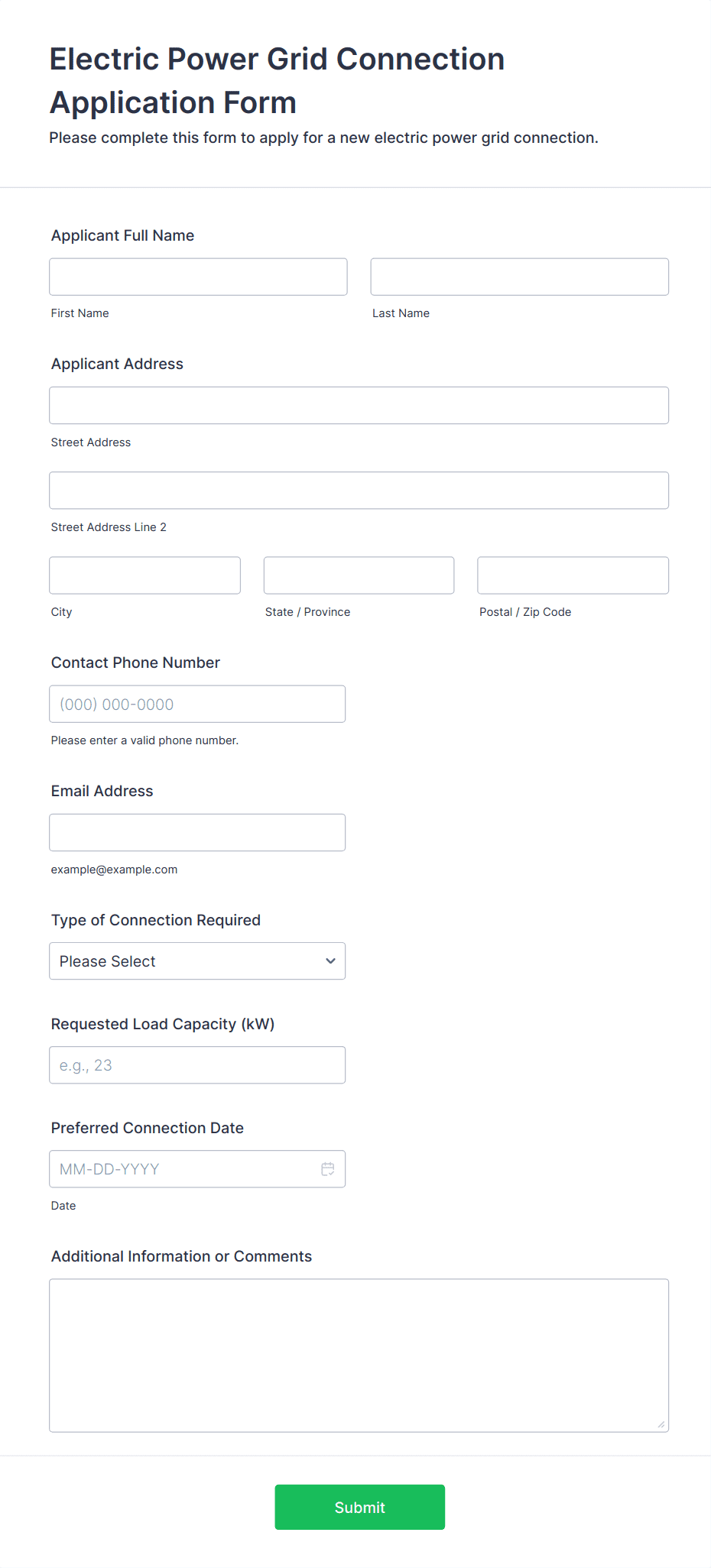Click the State / Province input
This screenshot has width=711, height=1568.
tap(358, 575)
